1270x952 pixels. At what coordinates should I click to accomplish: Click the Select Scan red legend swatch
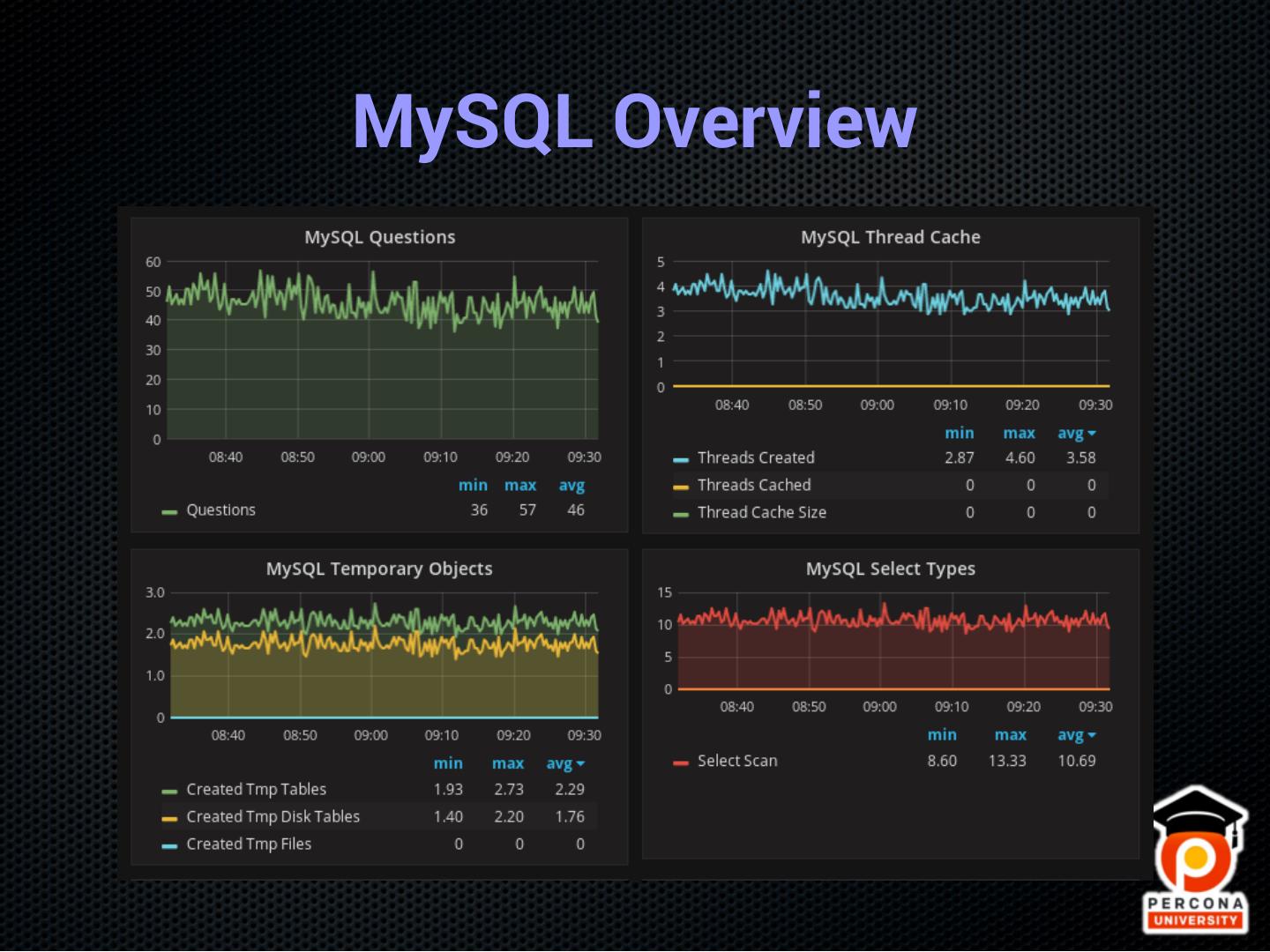click(680, 762)
